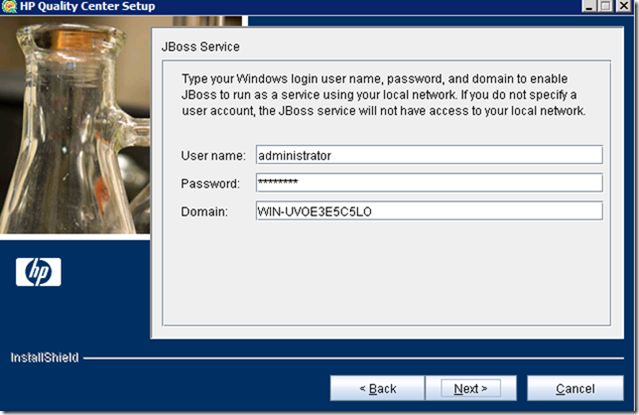
Task: Click the HP Quality Center Setup title
Action: (x=87, y=6)
